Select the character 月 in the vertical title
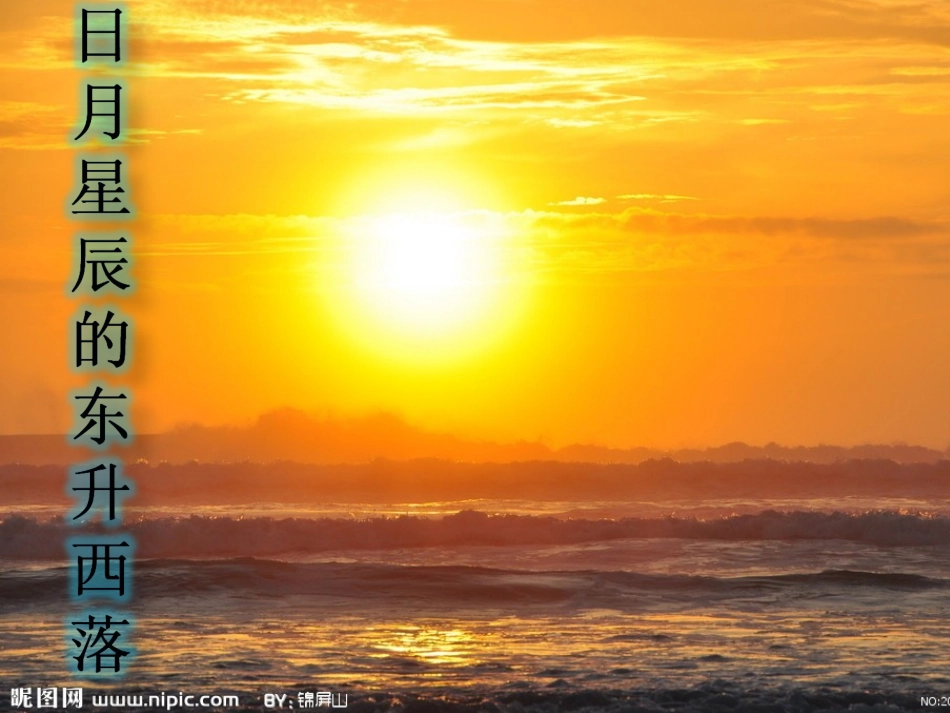Viewport: 950px width, 713px height. click(101, 112)
